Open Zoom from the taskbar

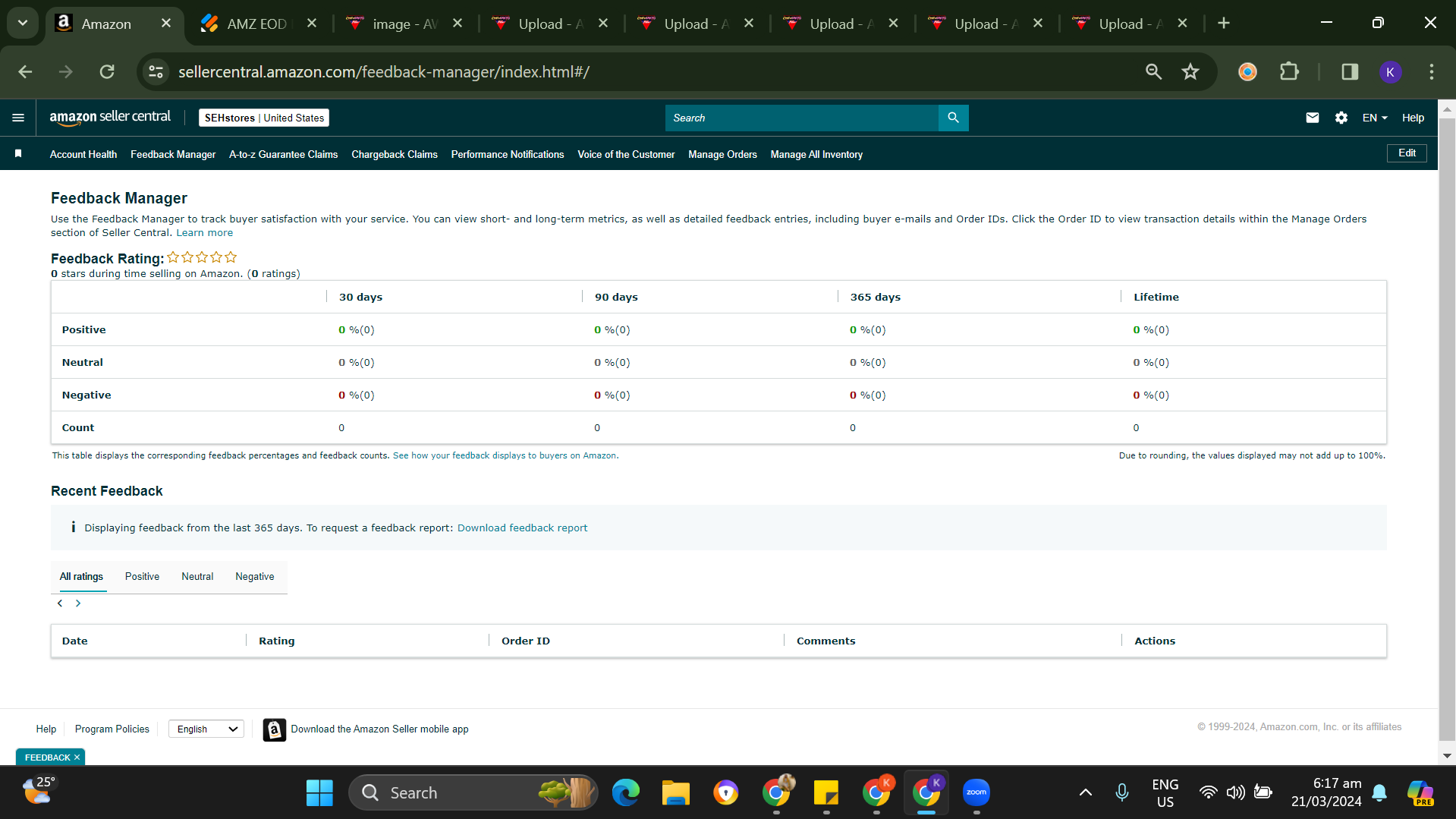pos(976,792)
